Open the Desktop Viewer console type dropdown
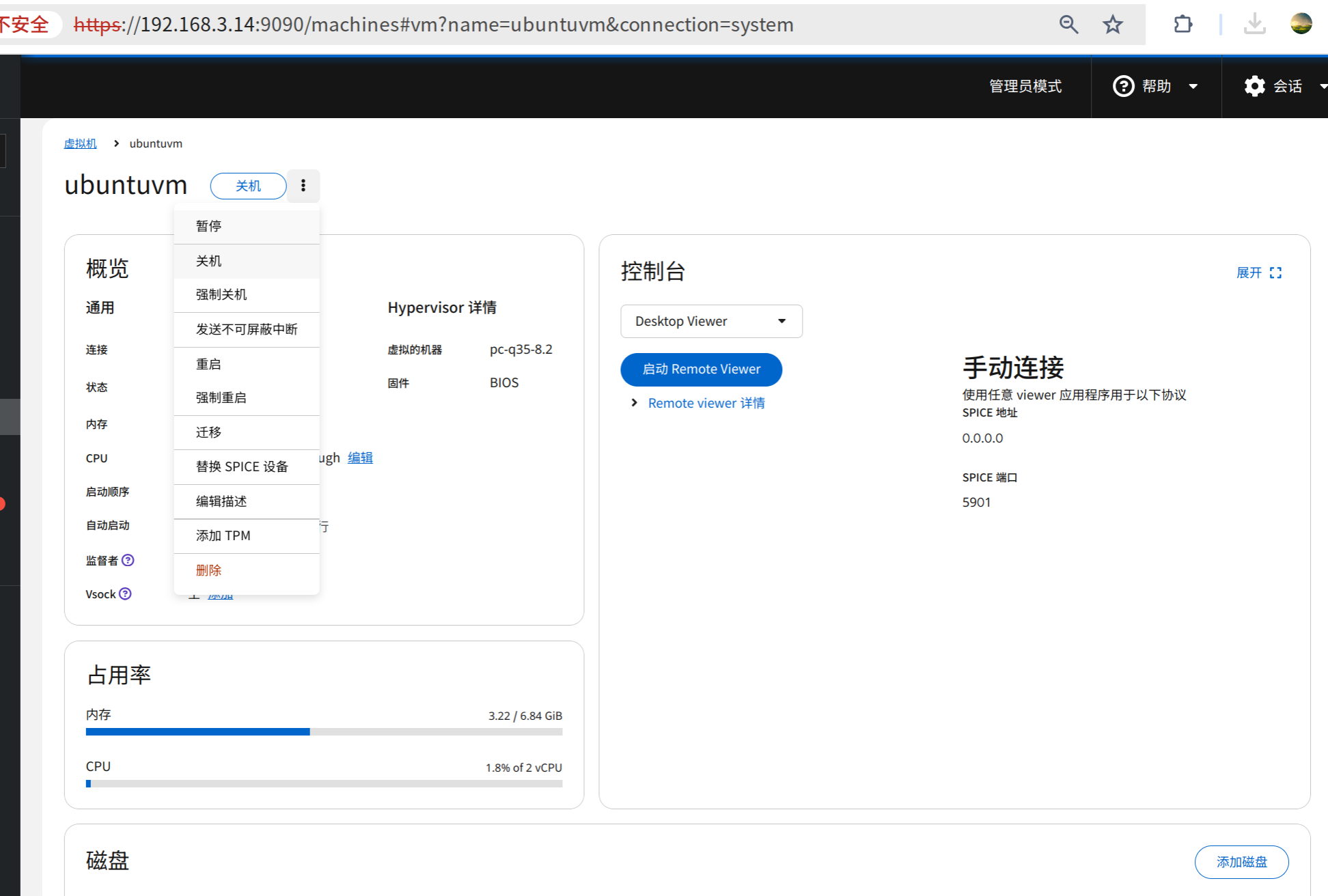This screenshot has height=896, width=1328. [711, 321]
